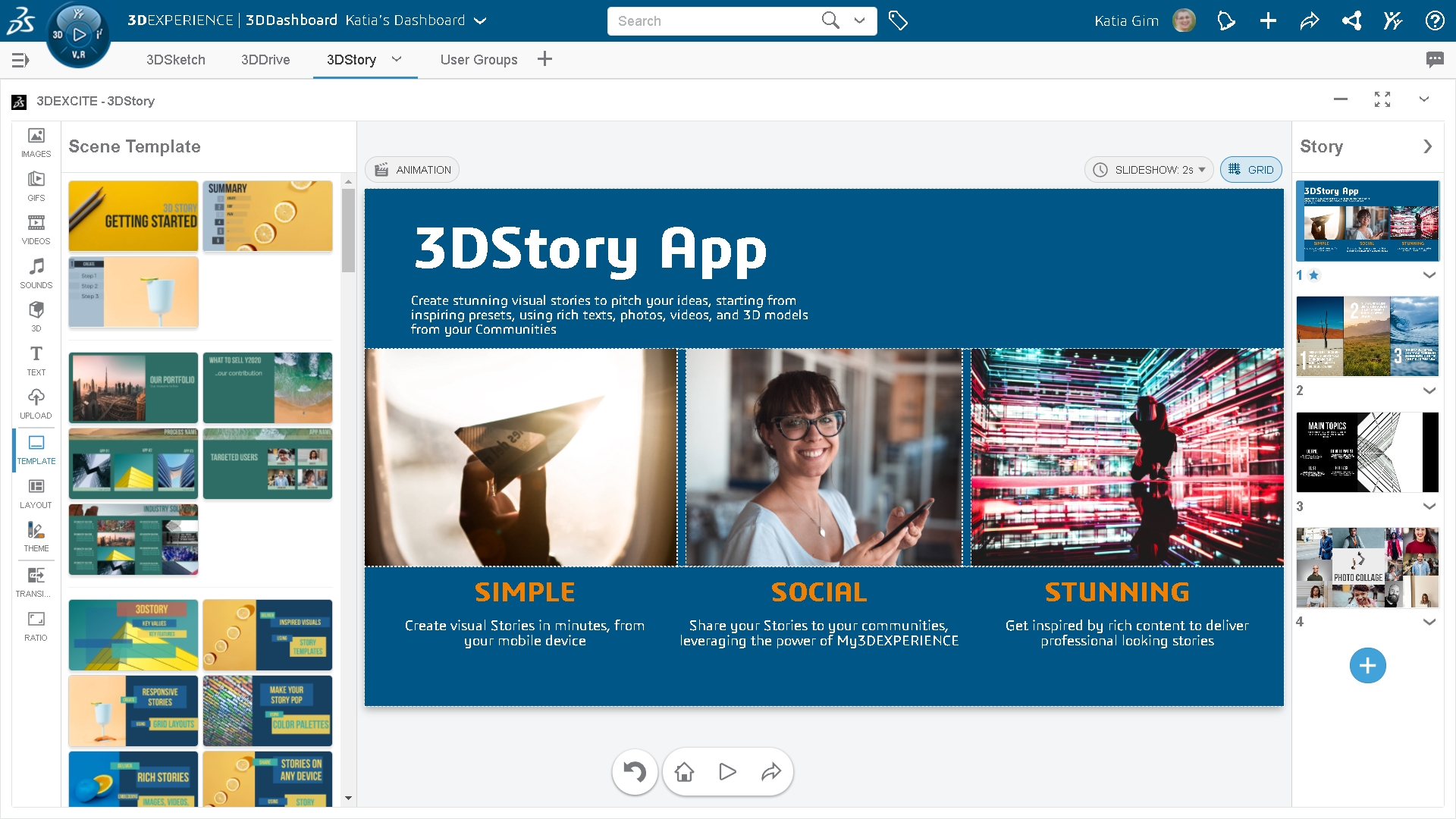Click the plus add icon in top bar

tap(1268, 20)
